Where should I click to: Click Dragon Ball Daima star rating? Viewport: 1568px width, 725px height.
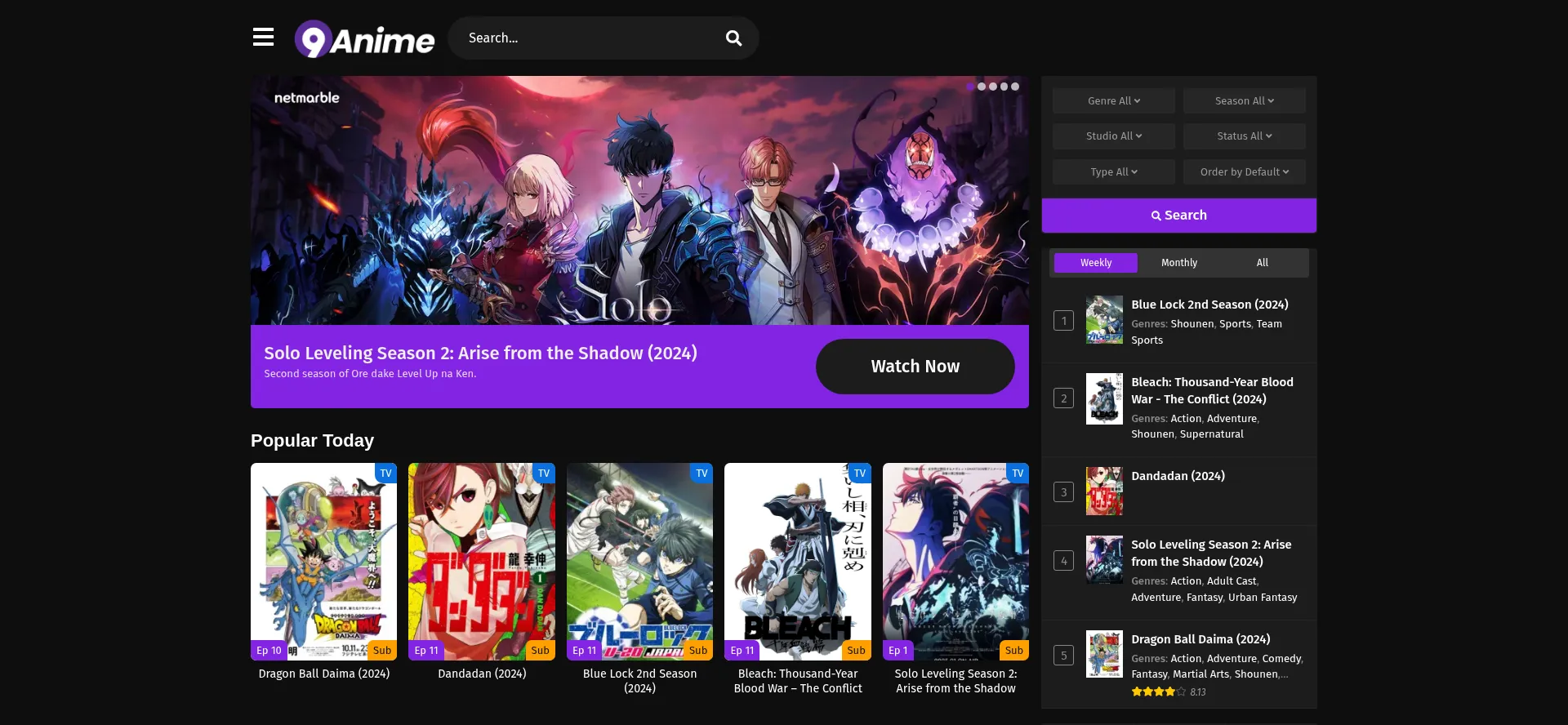tap(1158, 692)
